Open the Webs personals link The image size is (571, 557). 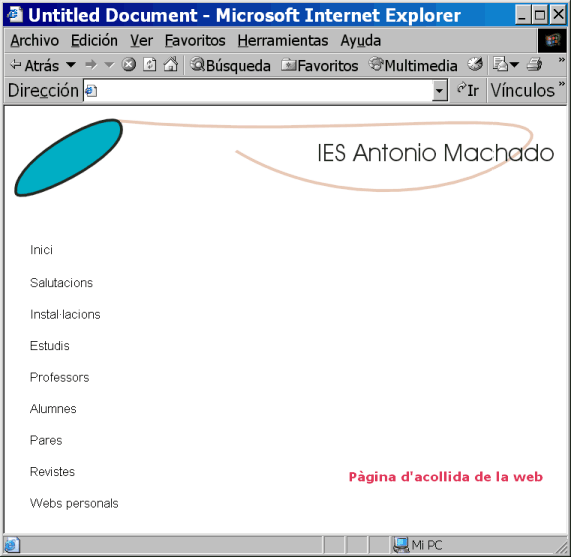(74, 503)
